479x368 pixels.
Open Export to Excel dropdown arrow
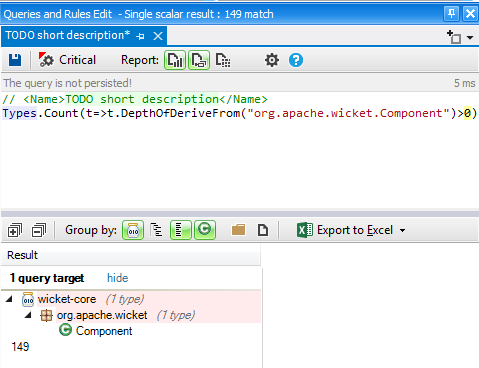click(x=402, y=230)
